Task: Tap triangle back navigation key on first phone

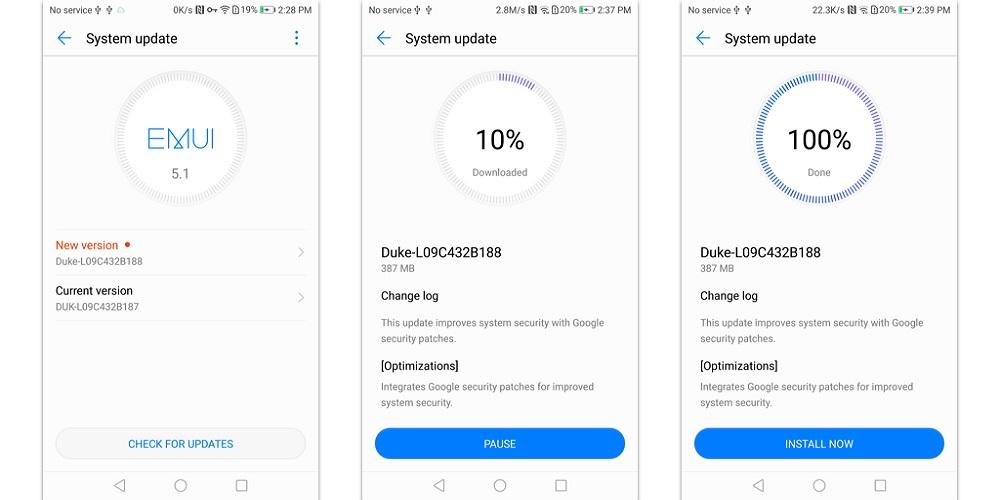Action: (119, 485)
